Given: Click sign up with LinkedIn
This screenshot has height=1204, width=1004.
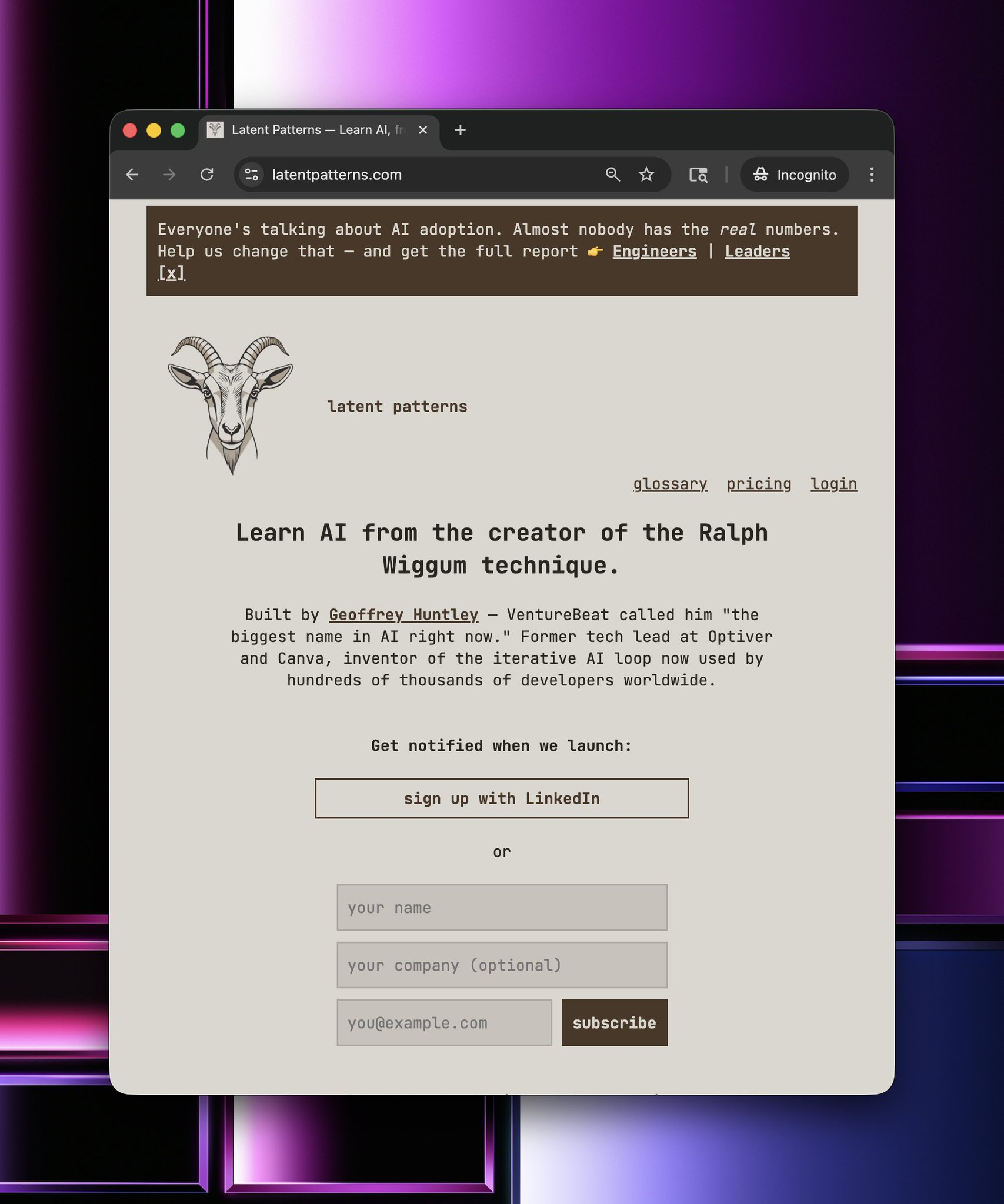Looking at the screenshot, I should pyautogui.click(x=502, y=798).
